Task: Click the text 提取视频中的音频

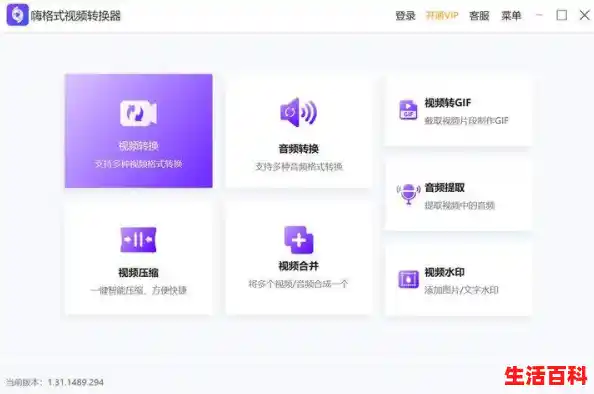Action: tap(460, 205)
